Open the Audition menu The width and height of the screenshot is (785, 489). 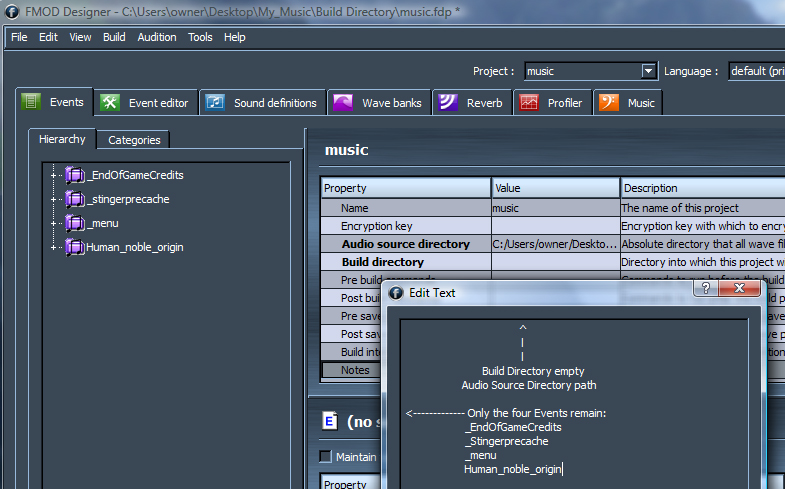coord(156,37)
